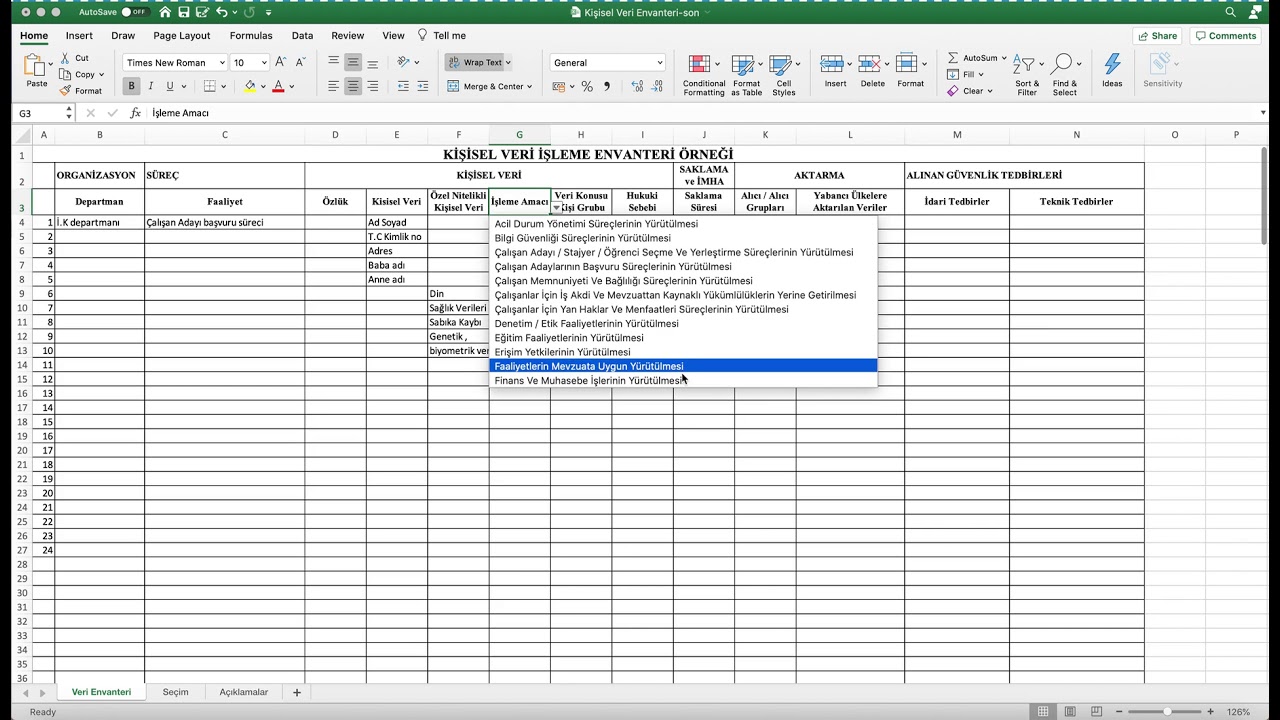Viewport: 1280px width, 720px height.
Task: Click the Paste clipboard icon
Action: [x=37, y=67]
